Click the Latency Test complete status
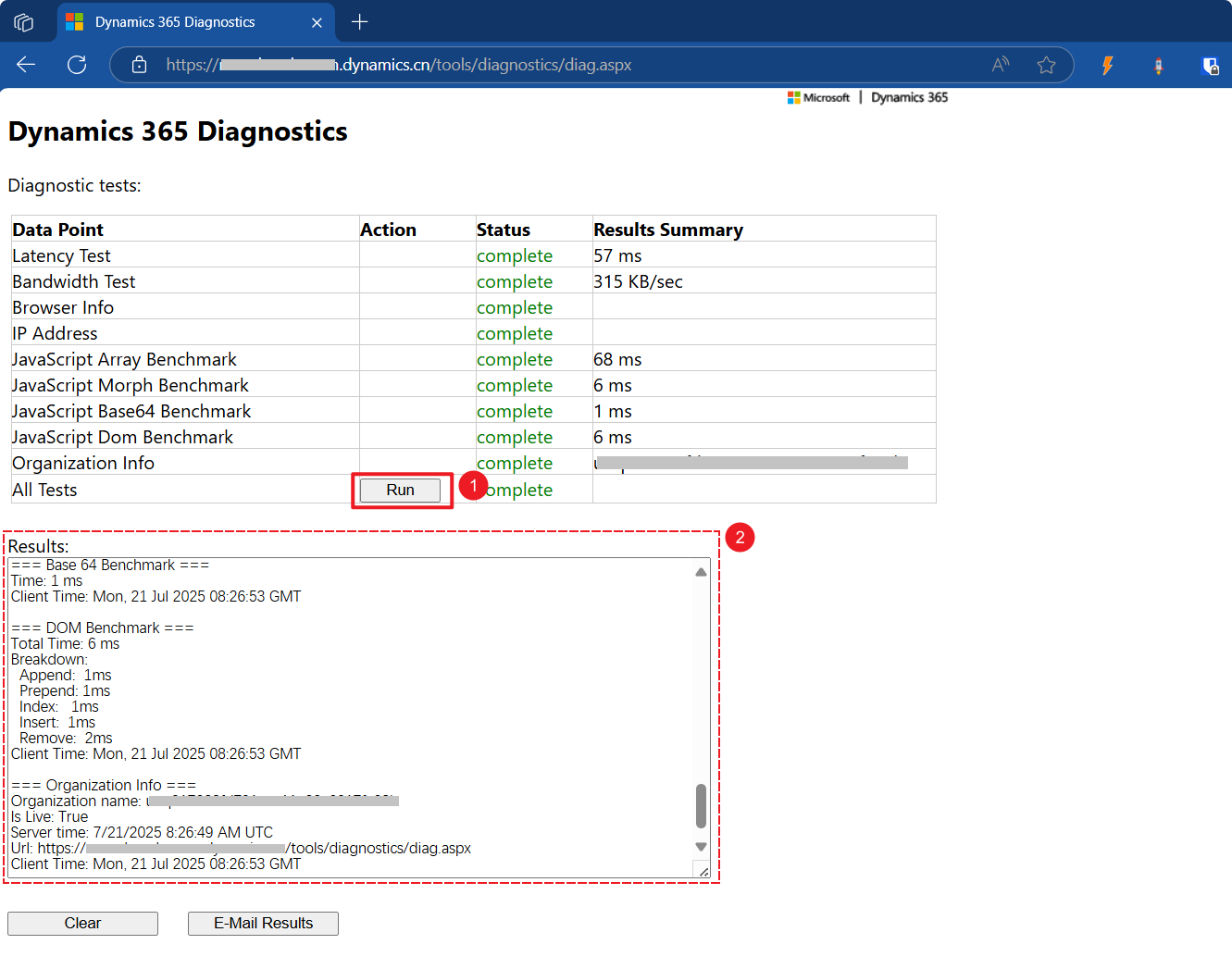 (x=515, y=255)
